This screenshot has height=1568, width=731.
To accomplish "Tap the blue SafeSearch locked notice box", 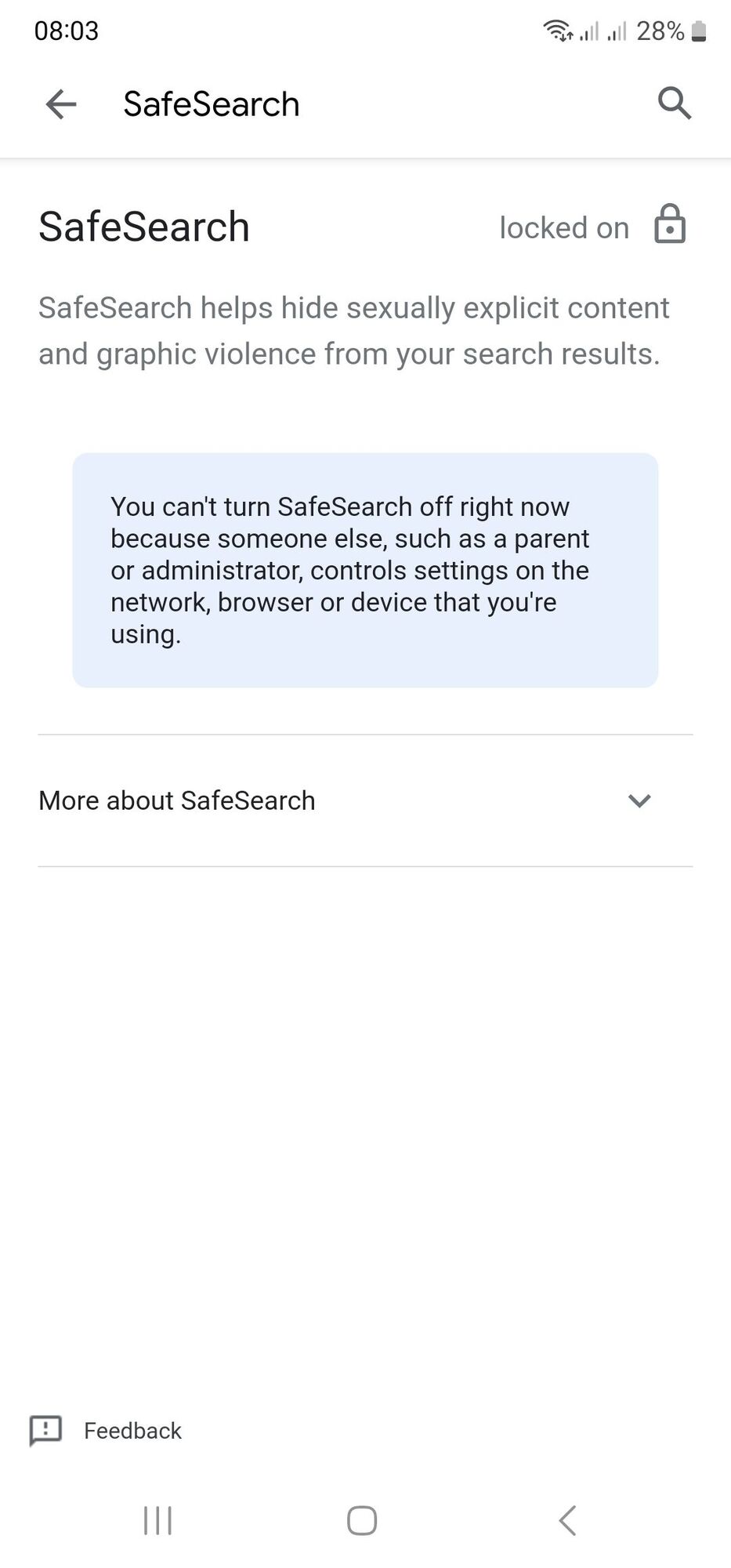I will point(365,570).
